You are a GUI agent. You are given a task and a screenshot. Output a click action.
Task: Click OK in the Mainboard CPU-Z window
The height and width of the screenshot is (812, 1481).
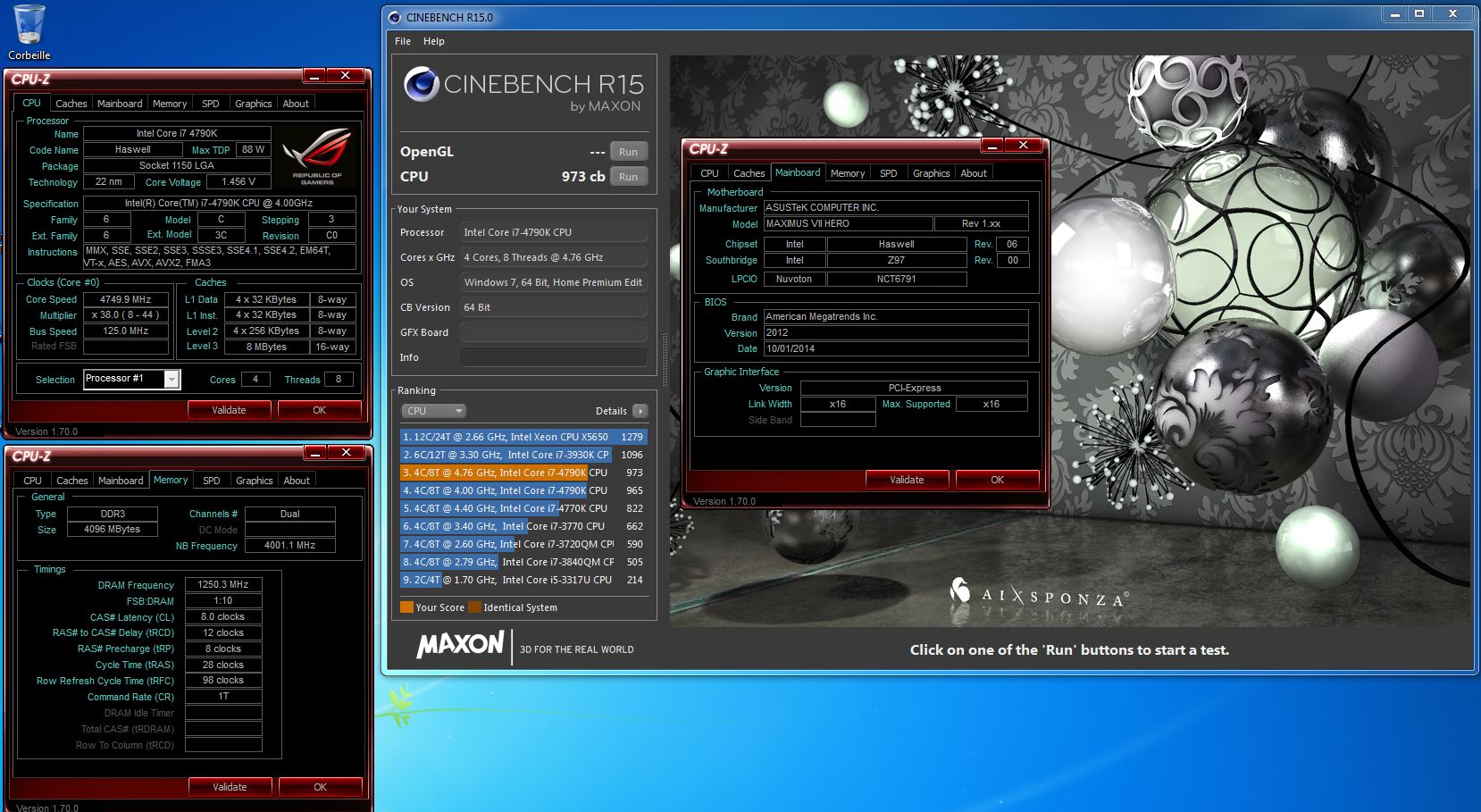[x=998, y=480]
